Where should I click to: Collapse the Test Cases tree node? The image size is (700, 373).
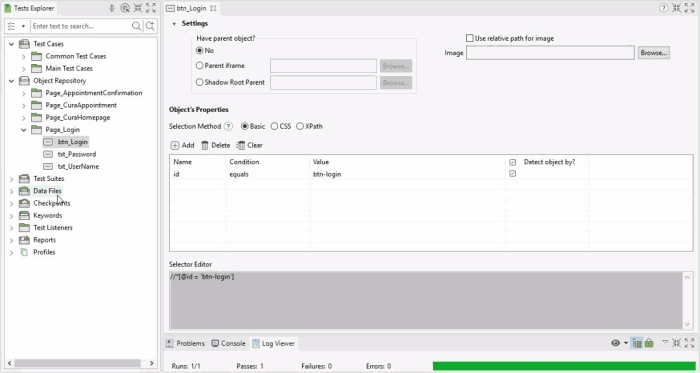click(12, 44)
